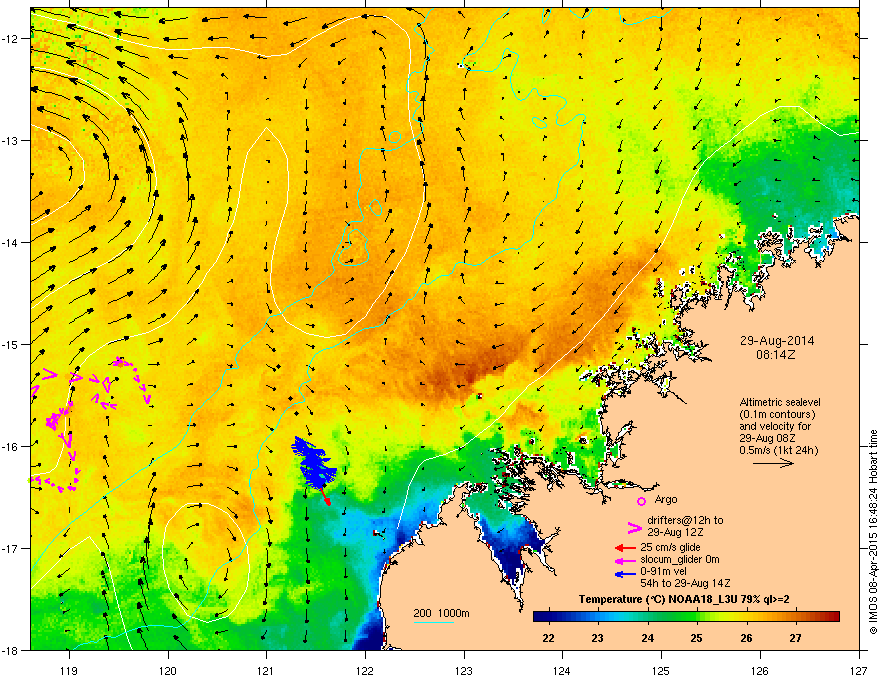Screen dimensions: 880x680
Task: Click latitude axis label -16
Action: [x=11, y=447]
